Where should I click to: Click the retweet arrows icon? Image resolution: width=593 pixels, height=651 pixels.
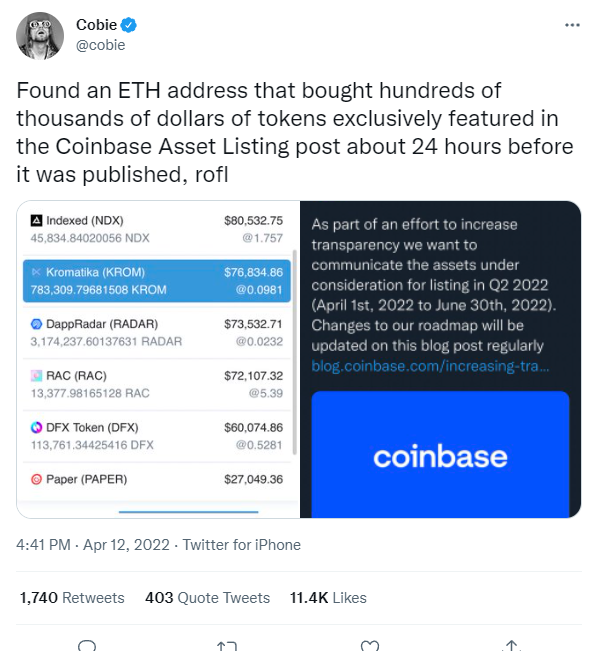pos(227,646)
